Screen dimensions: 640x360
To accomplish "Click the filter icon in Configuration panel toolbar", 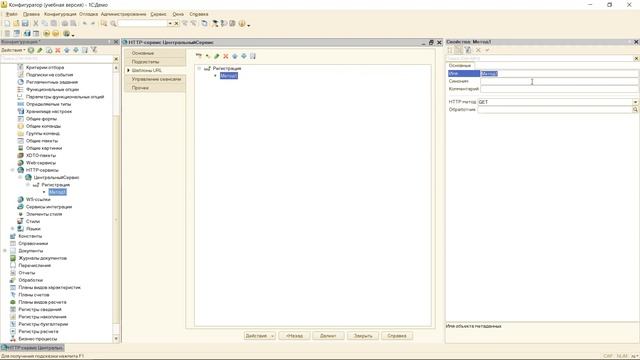I will click(x=94, y=50).
